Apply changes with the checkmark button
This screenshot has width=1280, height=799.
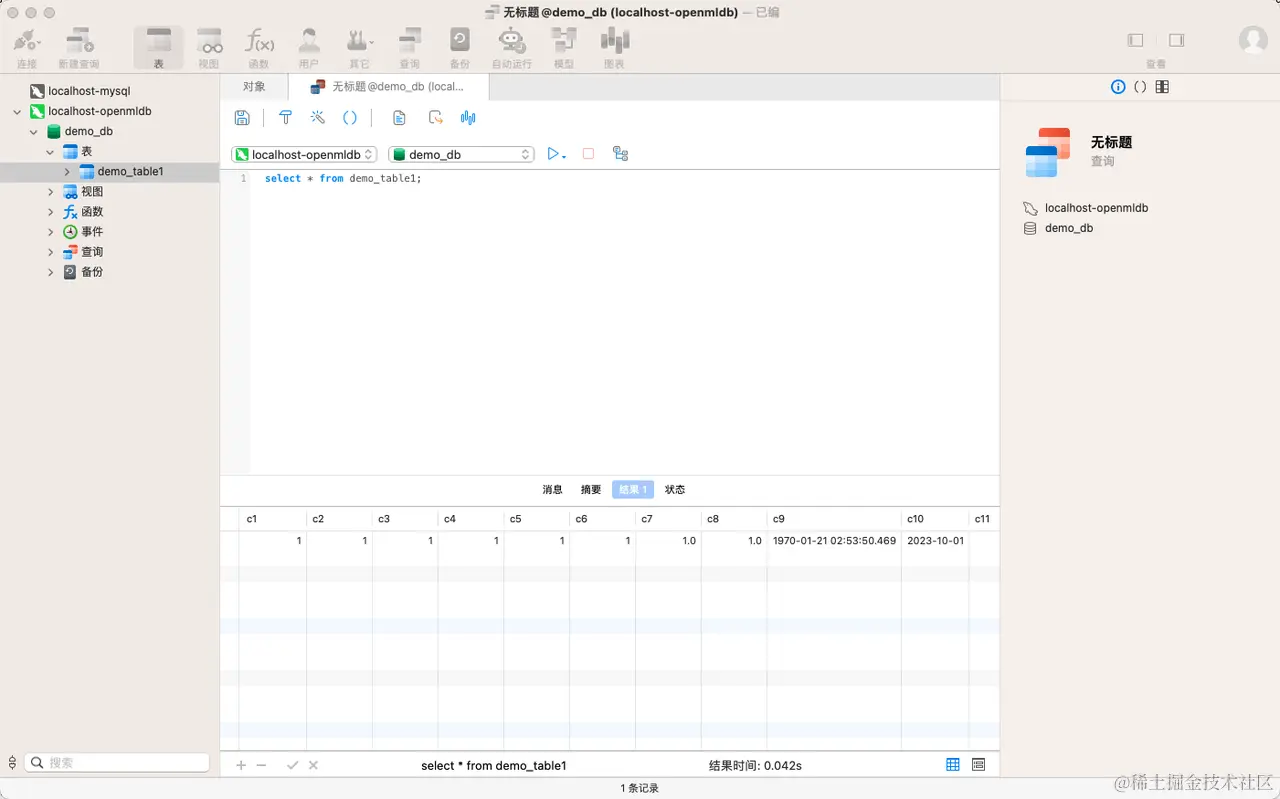click(x=292, y=765)
